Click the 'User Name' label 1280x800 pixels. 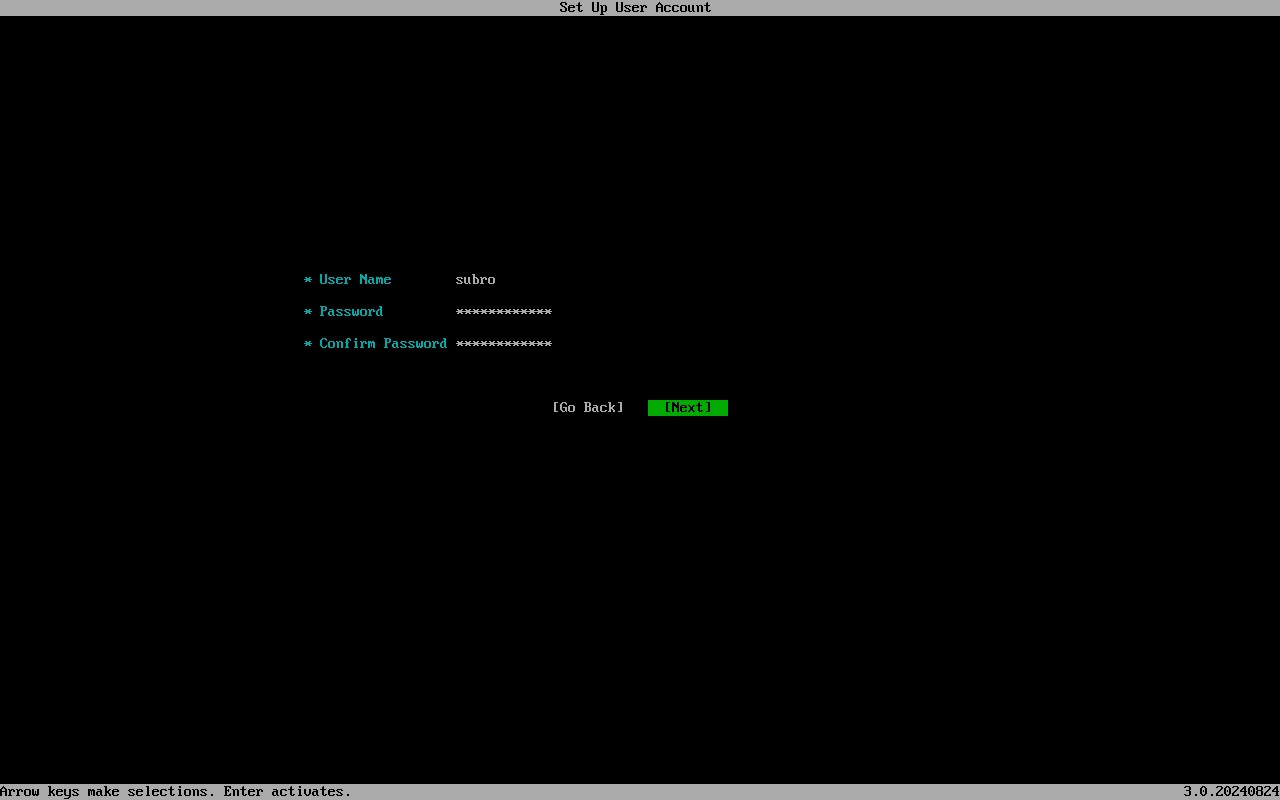pyautogui.click(x=355, y=279)
